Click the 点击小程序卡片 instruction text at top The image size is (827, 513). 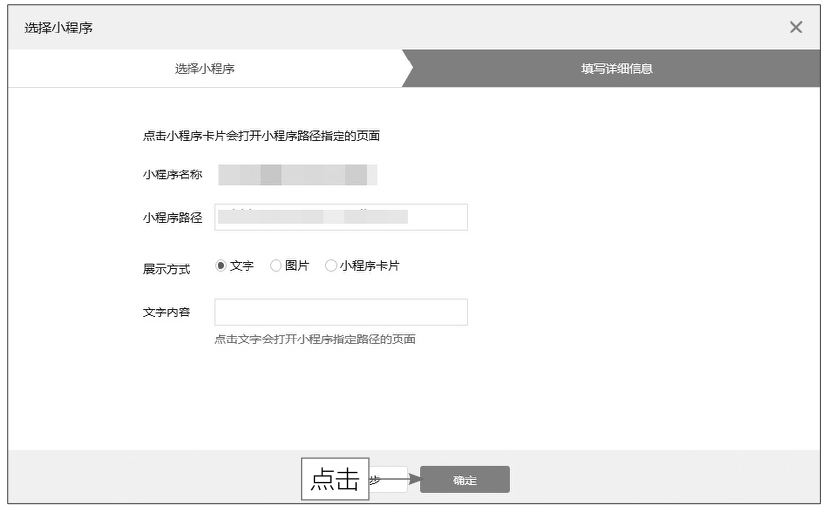[x=261, y=136]
